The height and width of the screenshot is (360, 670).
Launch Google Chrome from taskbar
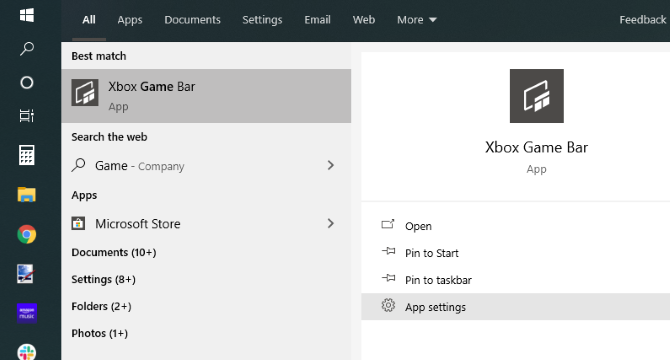pos(26,234)
